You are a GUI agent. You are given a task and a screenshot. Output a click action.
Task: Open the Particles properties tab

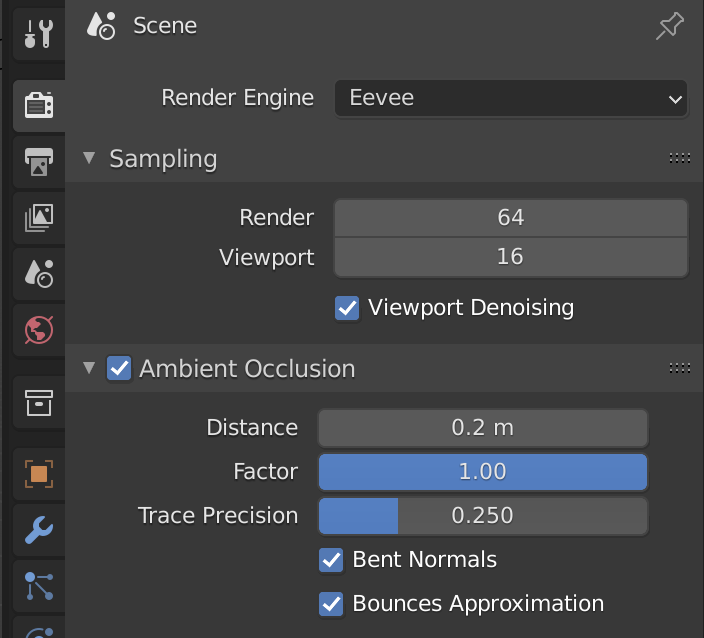39,586
